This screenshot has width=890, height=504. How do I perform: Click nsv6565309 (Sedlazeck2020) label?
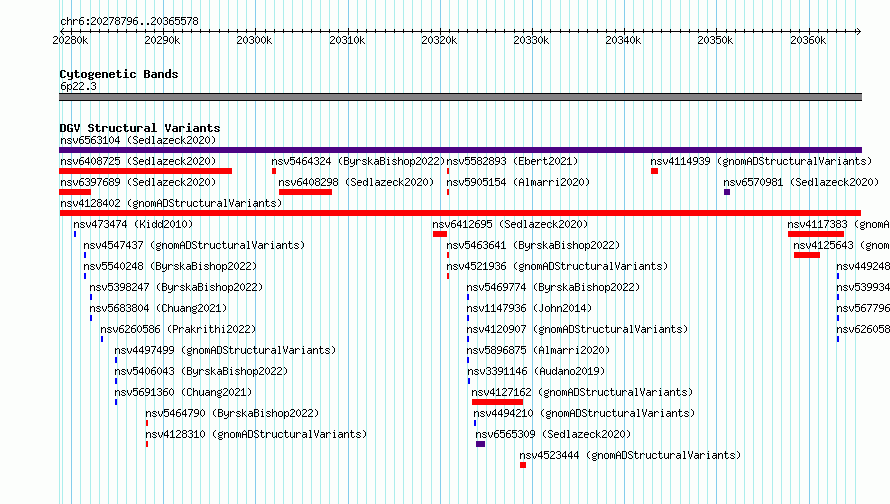click(x=553, y=434)
